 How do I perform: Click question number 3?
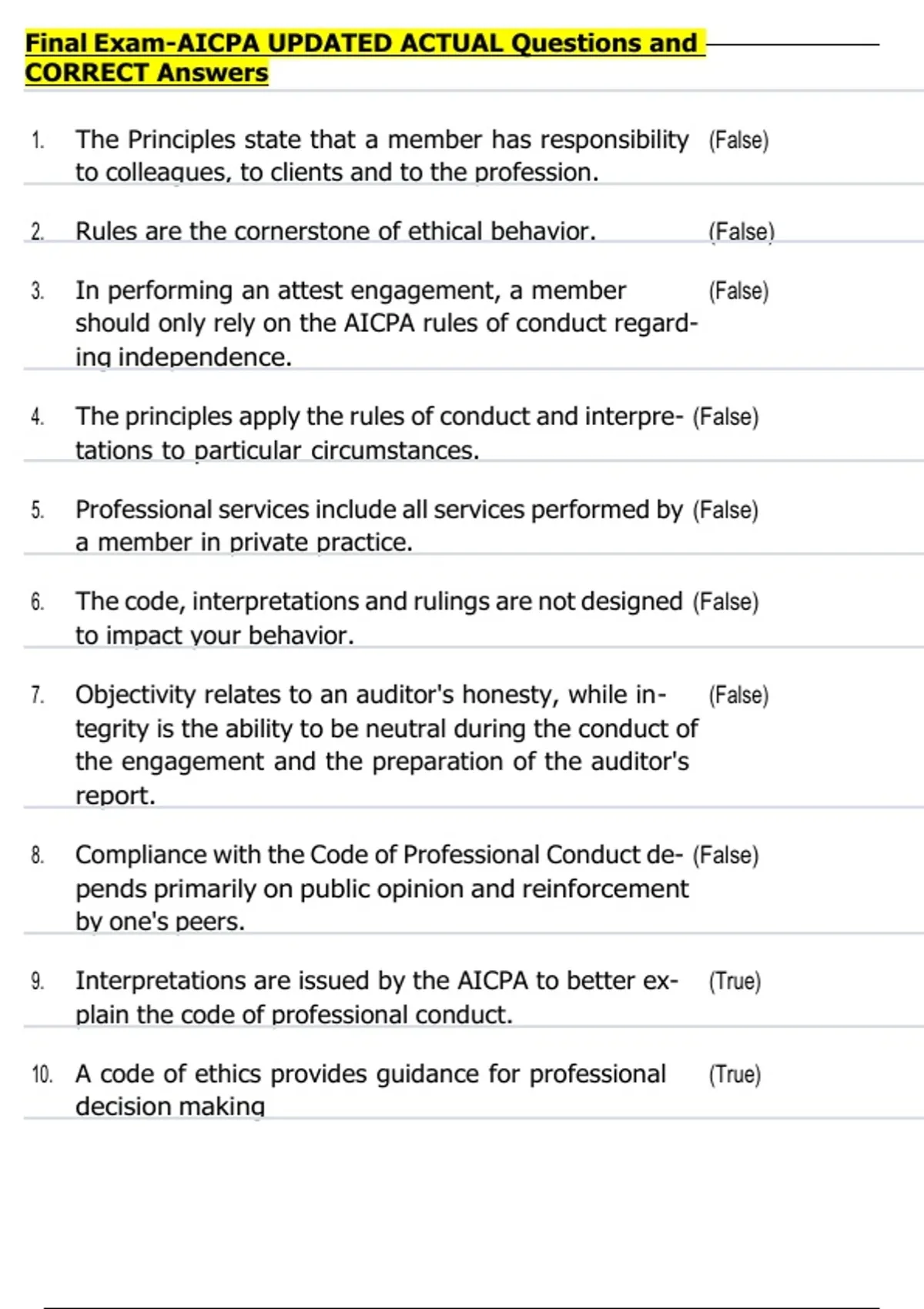(x=38, y=291)
